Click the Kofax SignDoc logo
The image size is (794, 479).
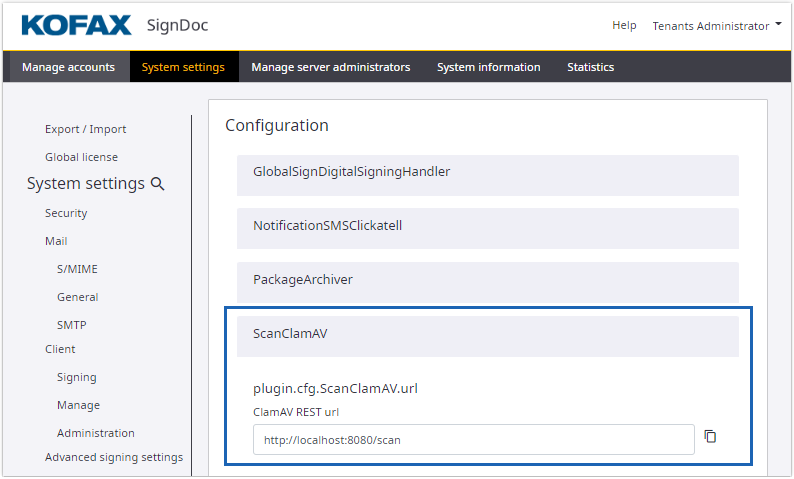[x=114, y=25]
